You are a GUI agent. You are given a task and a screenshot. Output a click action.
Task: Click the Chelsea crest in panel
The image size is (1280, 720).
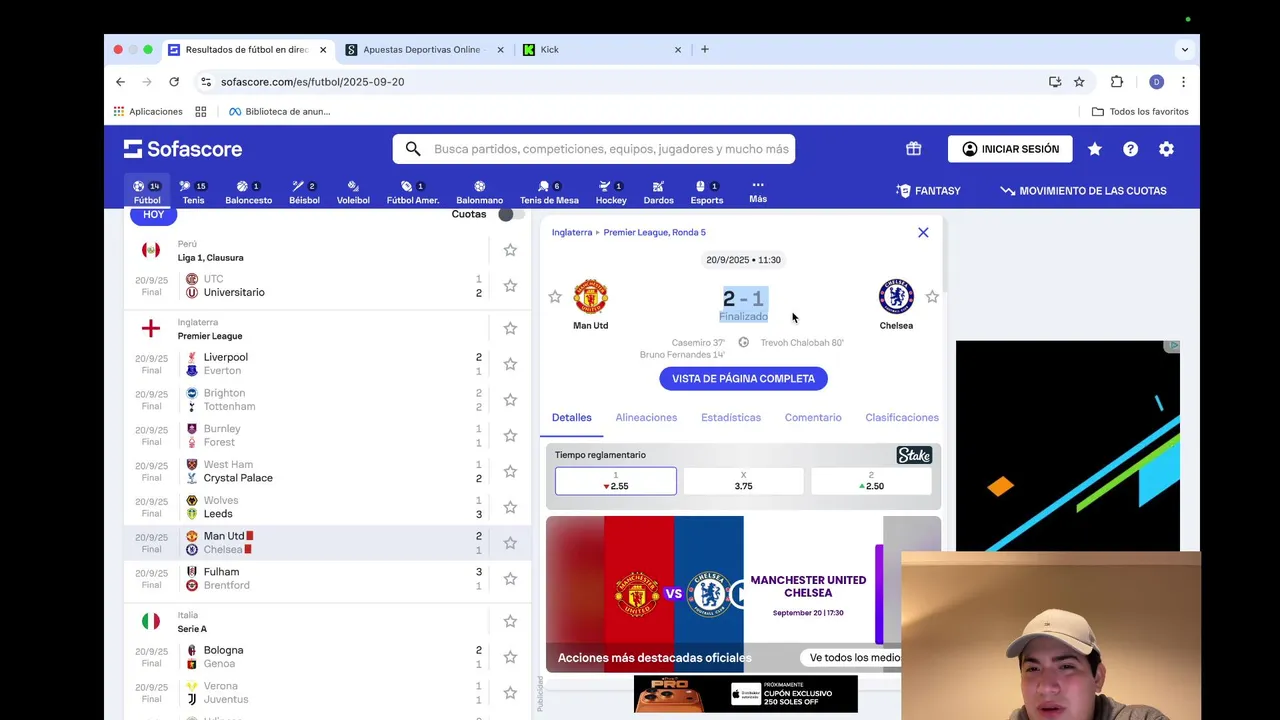(x=896, y=297)
